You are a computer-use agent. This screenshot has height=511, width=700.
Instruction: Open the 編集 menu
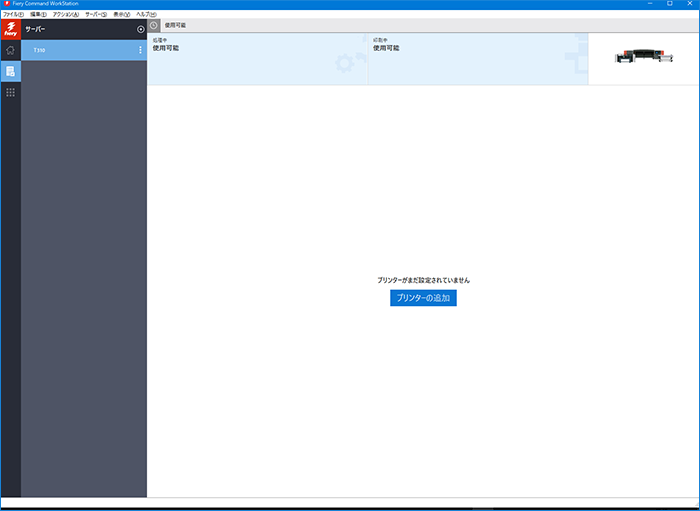click(x=38, y=14)
